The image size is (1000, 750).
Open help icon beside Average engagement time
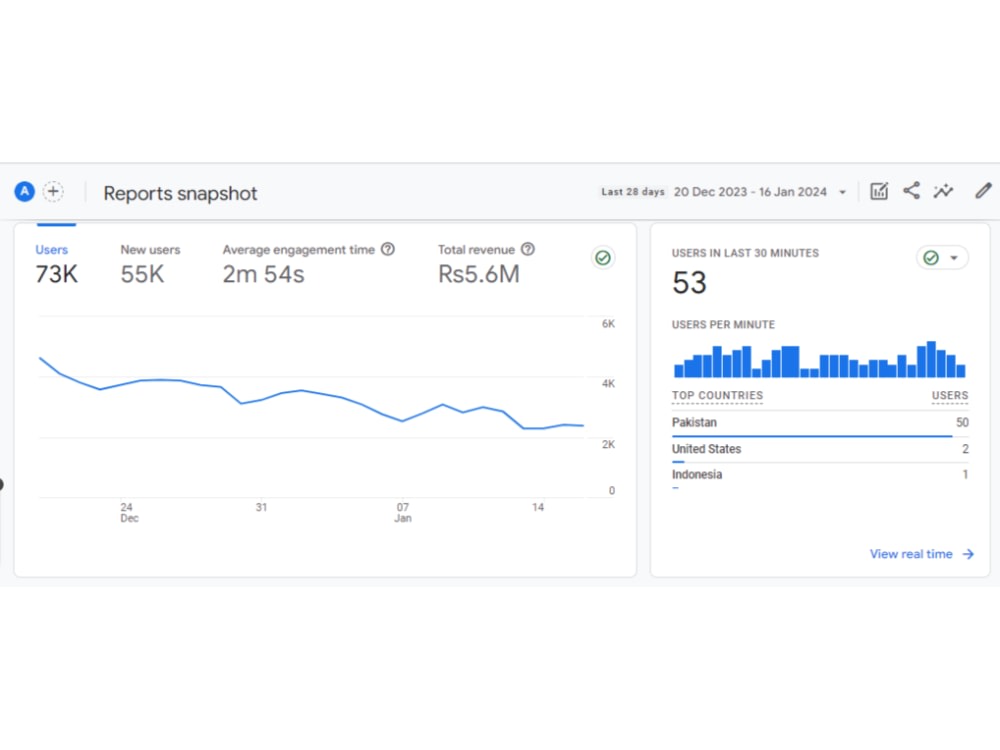coord(388,249)
